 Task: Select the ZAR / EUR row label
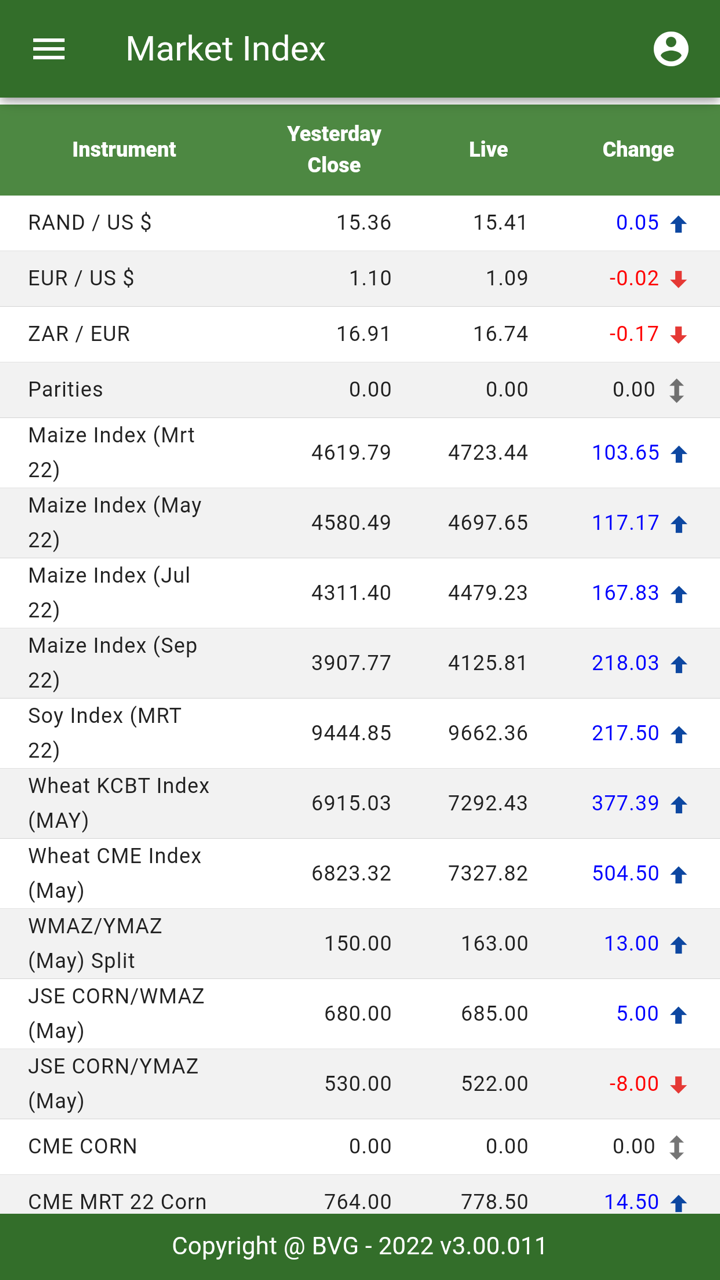coord(79,334)
